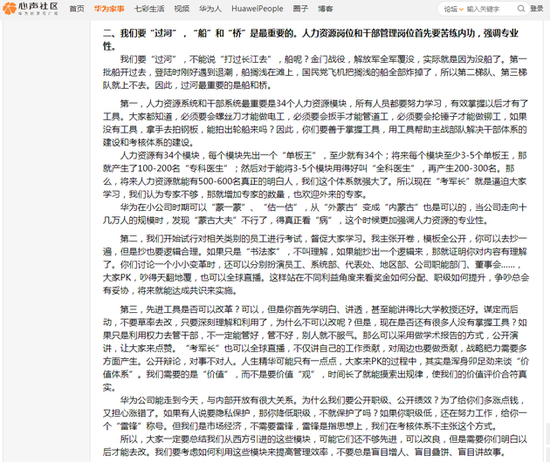Click the line starting 华为在小公司时期
The height and width of the screenshot is (462, 550).
coord(315,214)
